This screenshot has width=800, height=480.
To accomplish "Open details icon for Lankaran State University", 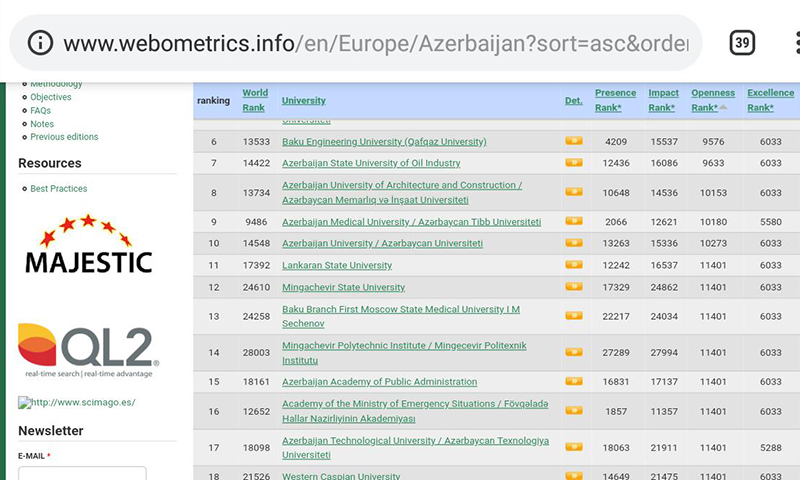I will [574, 265].
